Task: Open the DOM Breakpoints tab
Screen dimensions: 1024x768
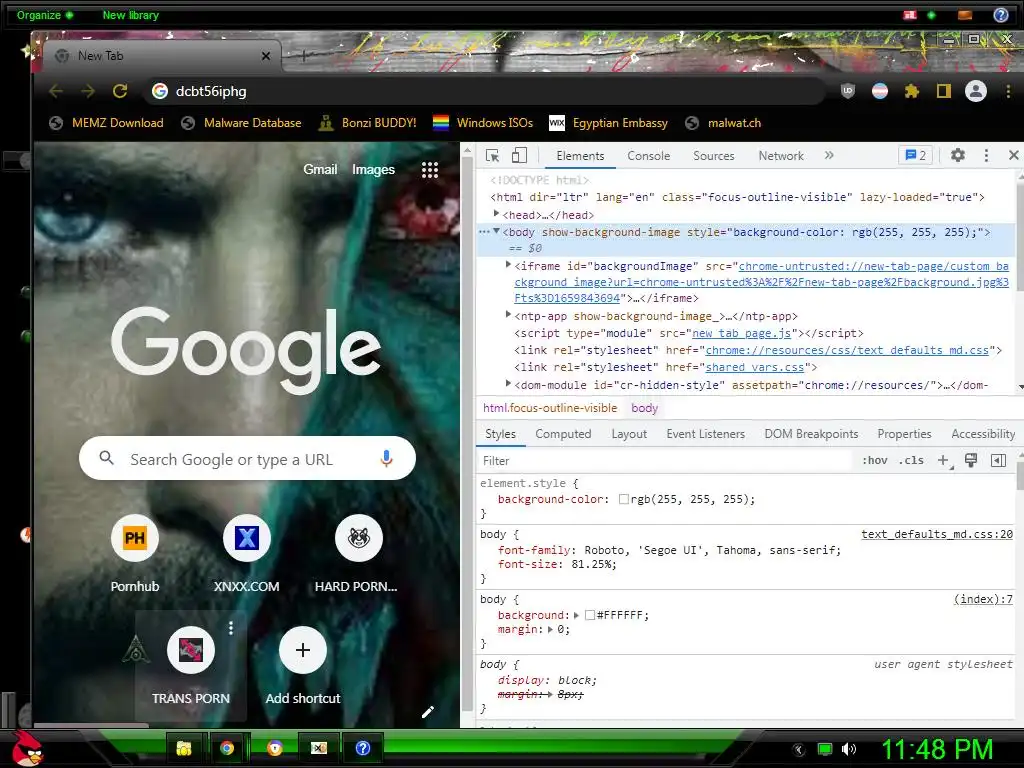Action: tap(811, 434)
